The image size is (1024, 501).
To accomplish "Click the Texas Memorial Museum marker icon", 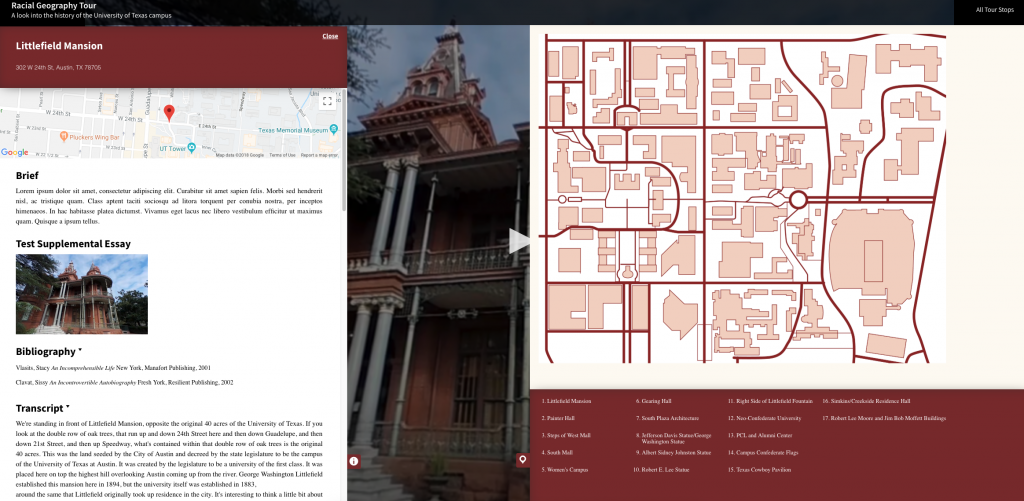I will click(x=333, y=130).
